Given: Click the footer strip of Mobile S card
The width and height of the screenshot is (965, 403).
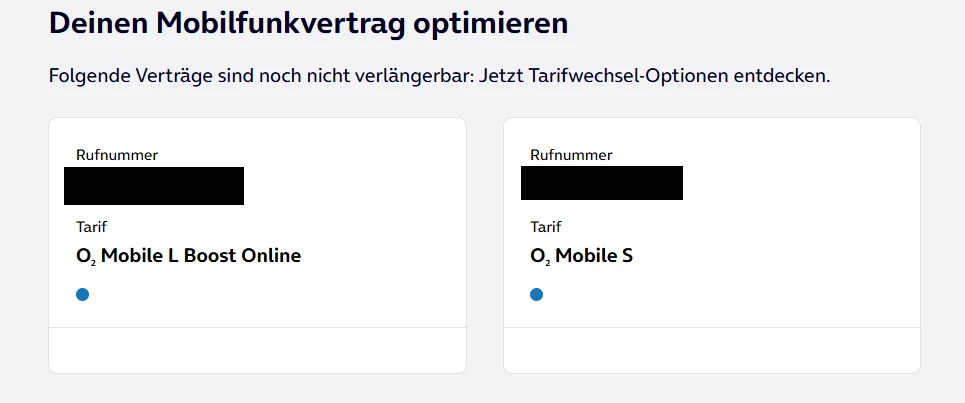Looking at the screenshot, I should point(711,350).
